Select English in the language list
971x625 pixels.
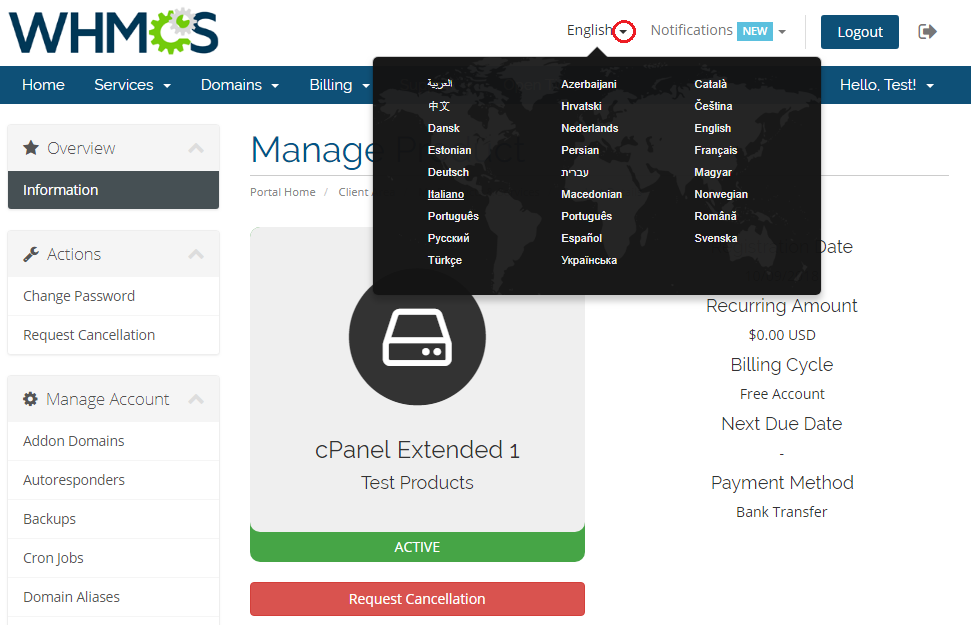(713, 128)
